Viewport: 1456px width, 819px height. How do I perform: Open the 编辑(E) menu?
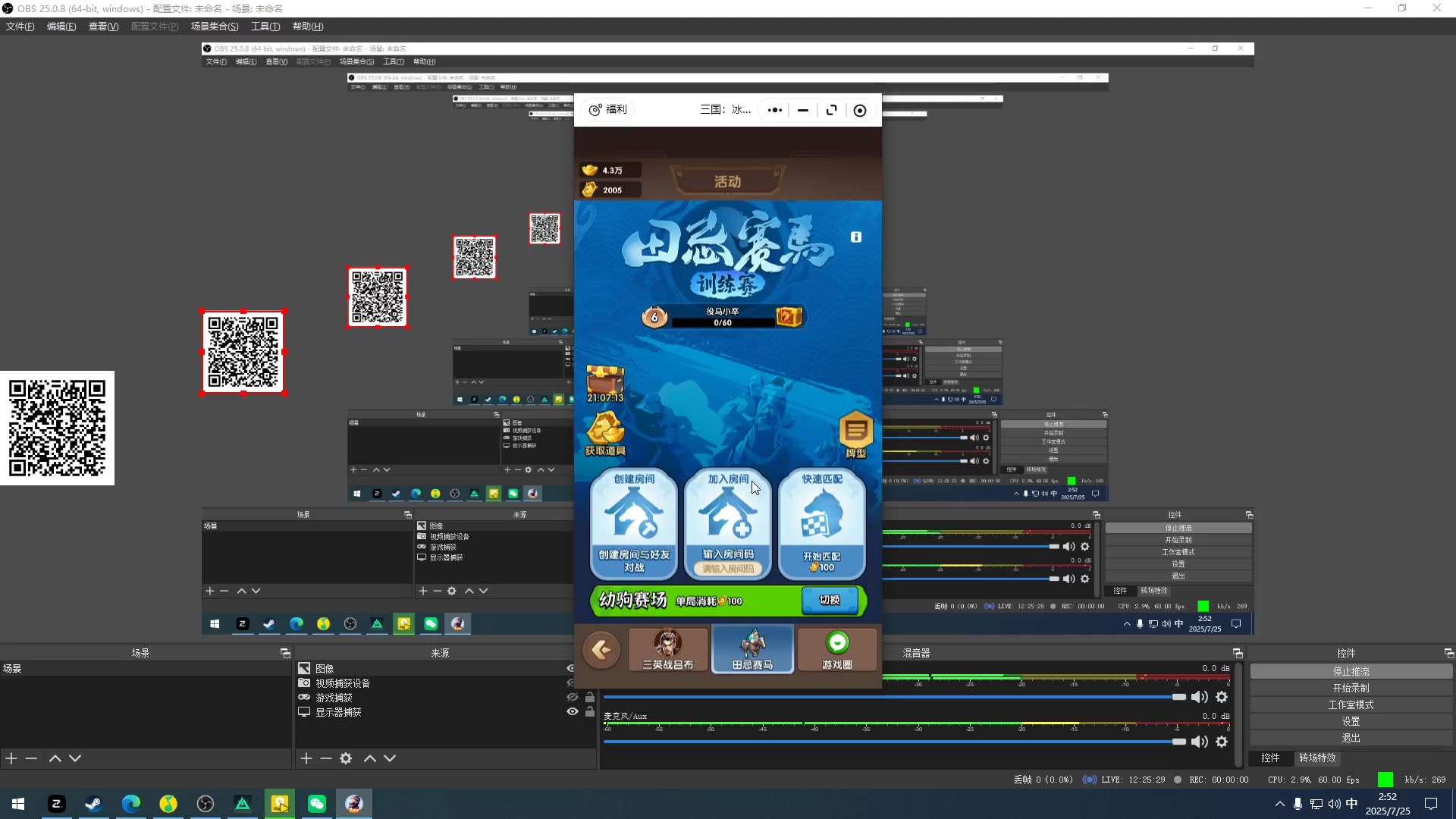tap(61, 27)
